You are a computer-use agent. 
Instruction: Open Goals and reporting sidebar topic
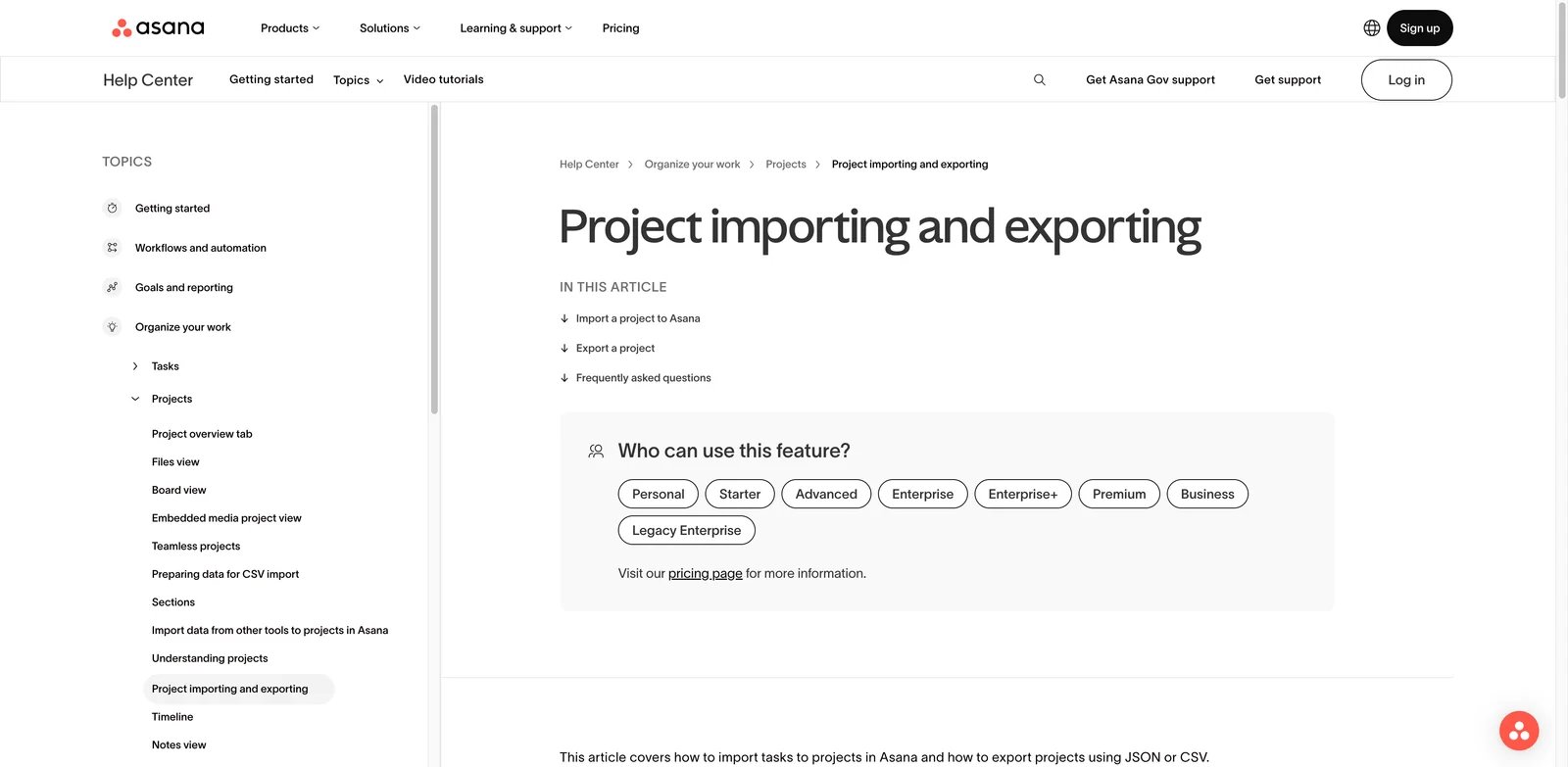coord(184,288)
